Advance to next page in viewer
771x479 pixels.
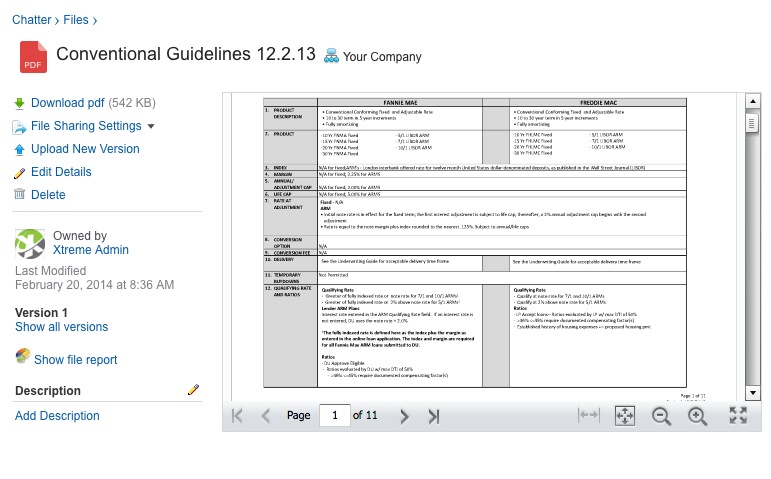404,416
